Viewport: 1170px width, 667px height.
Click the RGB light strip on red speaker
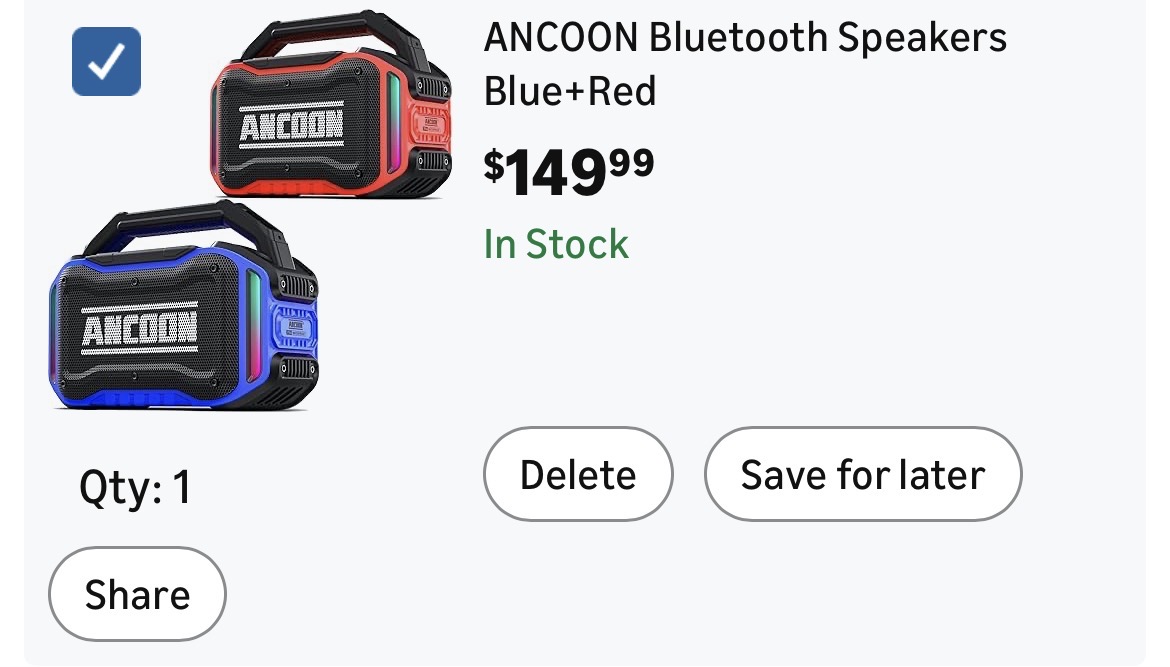click(x=394, y=118)
